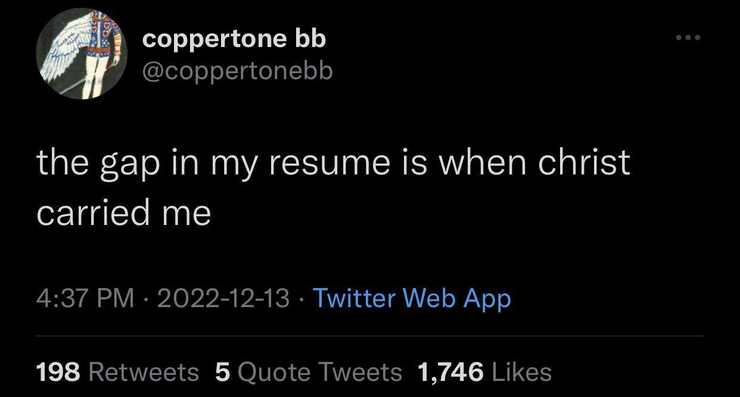The image size is (740, 397).
Task: Click the Retweets label
Action: tap(143, 372)
